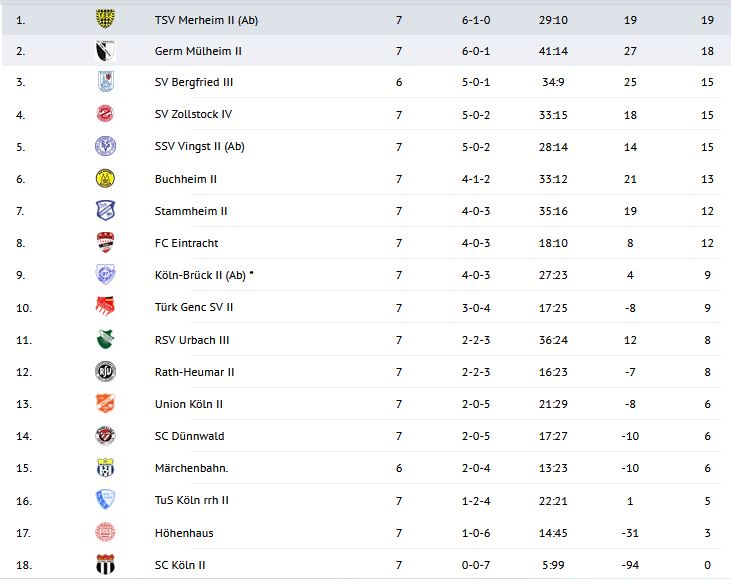The width and height of the screenshot is (731, 579).
Task: Click the TSV Merheim II club crest
Action: 105,19
